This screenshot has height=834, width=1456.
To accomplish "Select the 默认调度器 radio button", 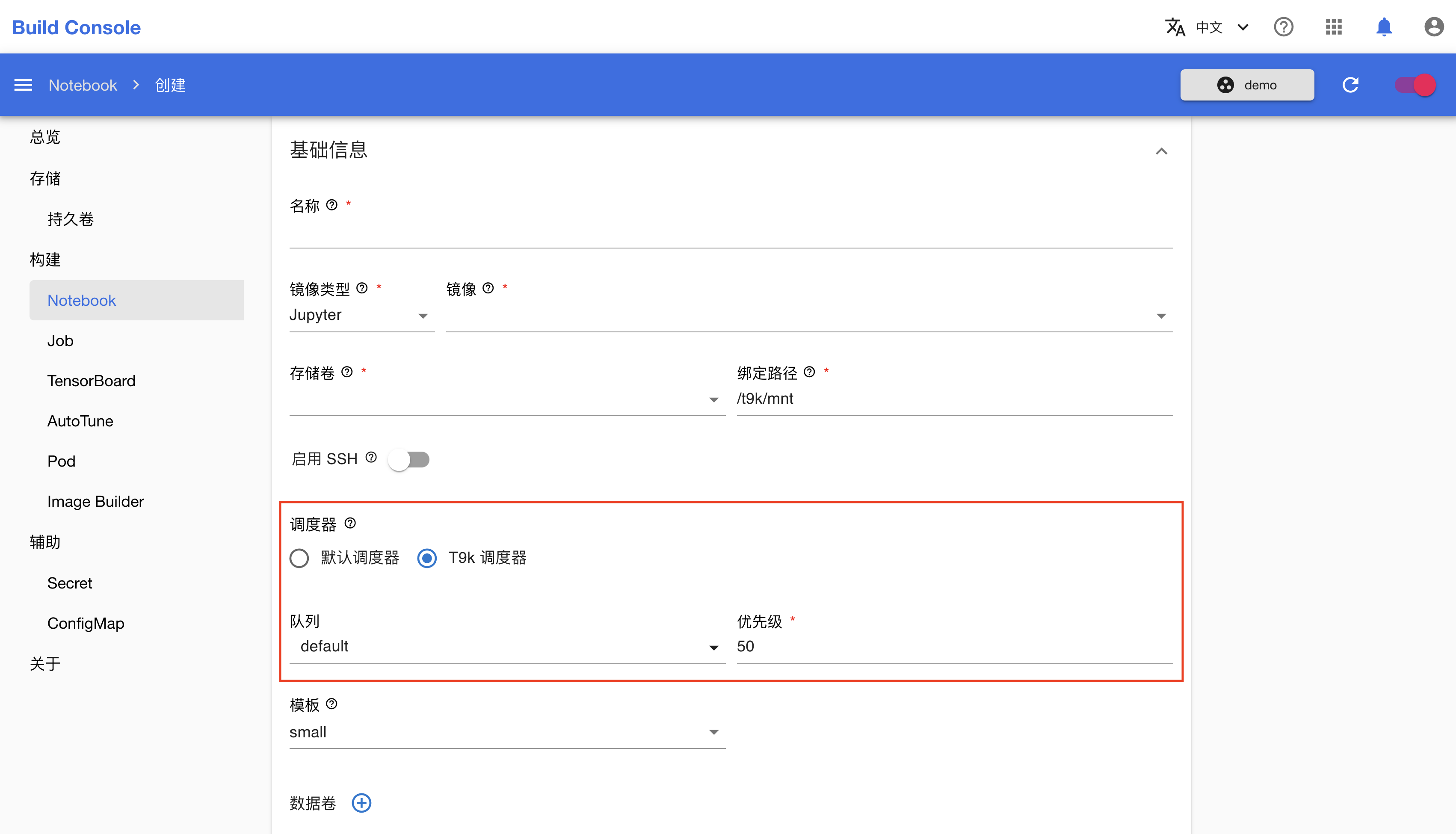I will [x=299, y=558].
